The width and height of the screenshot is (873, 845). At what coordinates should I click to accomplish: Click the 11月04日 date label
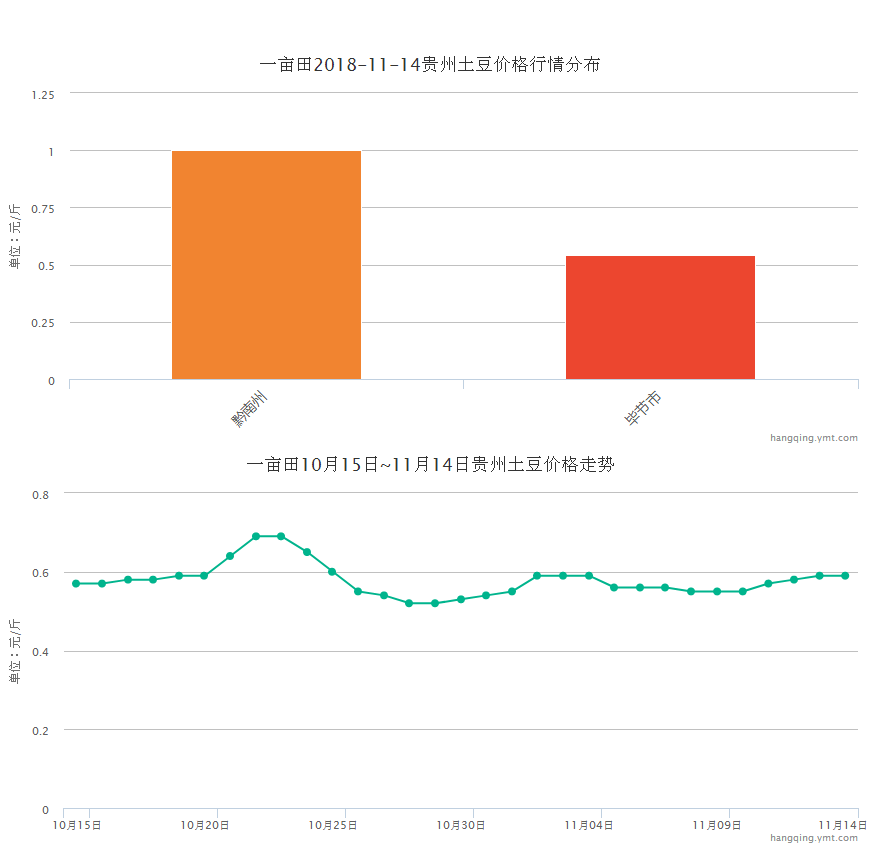[589, 825]
